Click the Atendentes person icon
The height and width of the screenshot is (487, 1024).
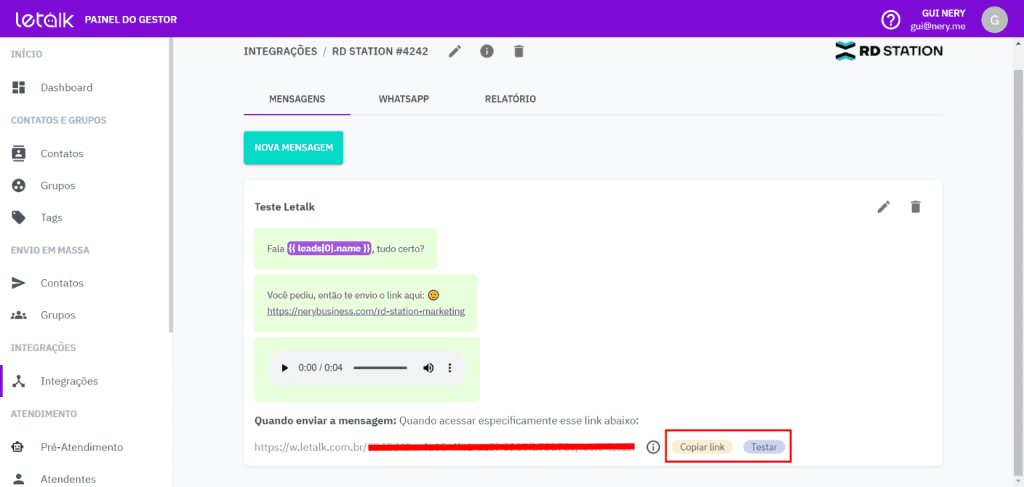click(x=19, y=479)
